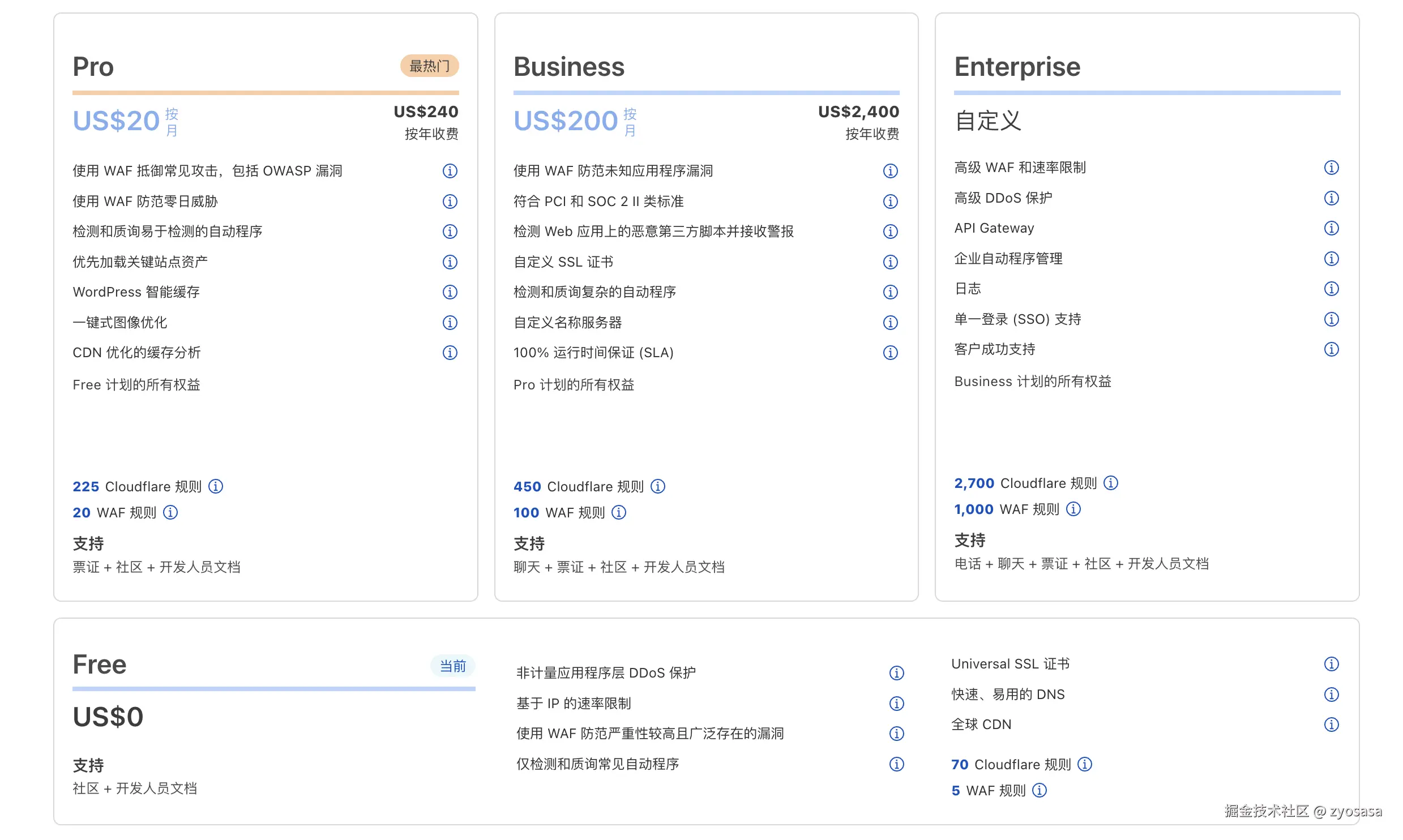Open info icon next to 5 WAF 规则
Screen dimensions: 1403x840
click(1040, 790)
